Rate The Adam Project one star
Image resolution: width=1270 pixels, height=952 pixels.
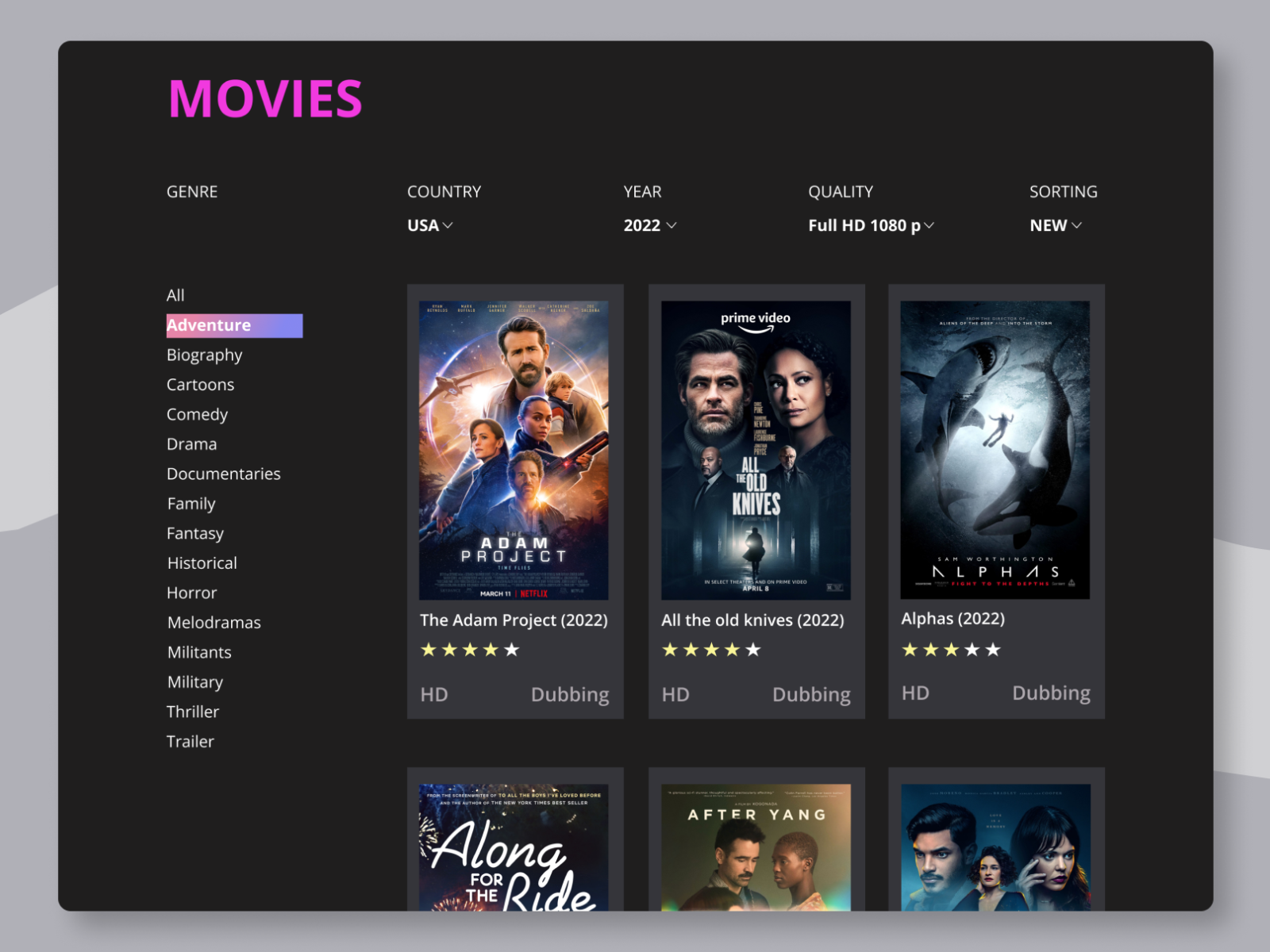coord(429,650)
